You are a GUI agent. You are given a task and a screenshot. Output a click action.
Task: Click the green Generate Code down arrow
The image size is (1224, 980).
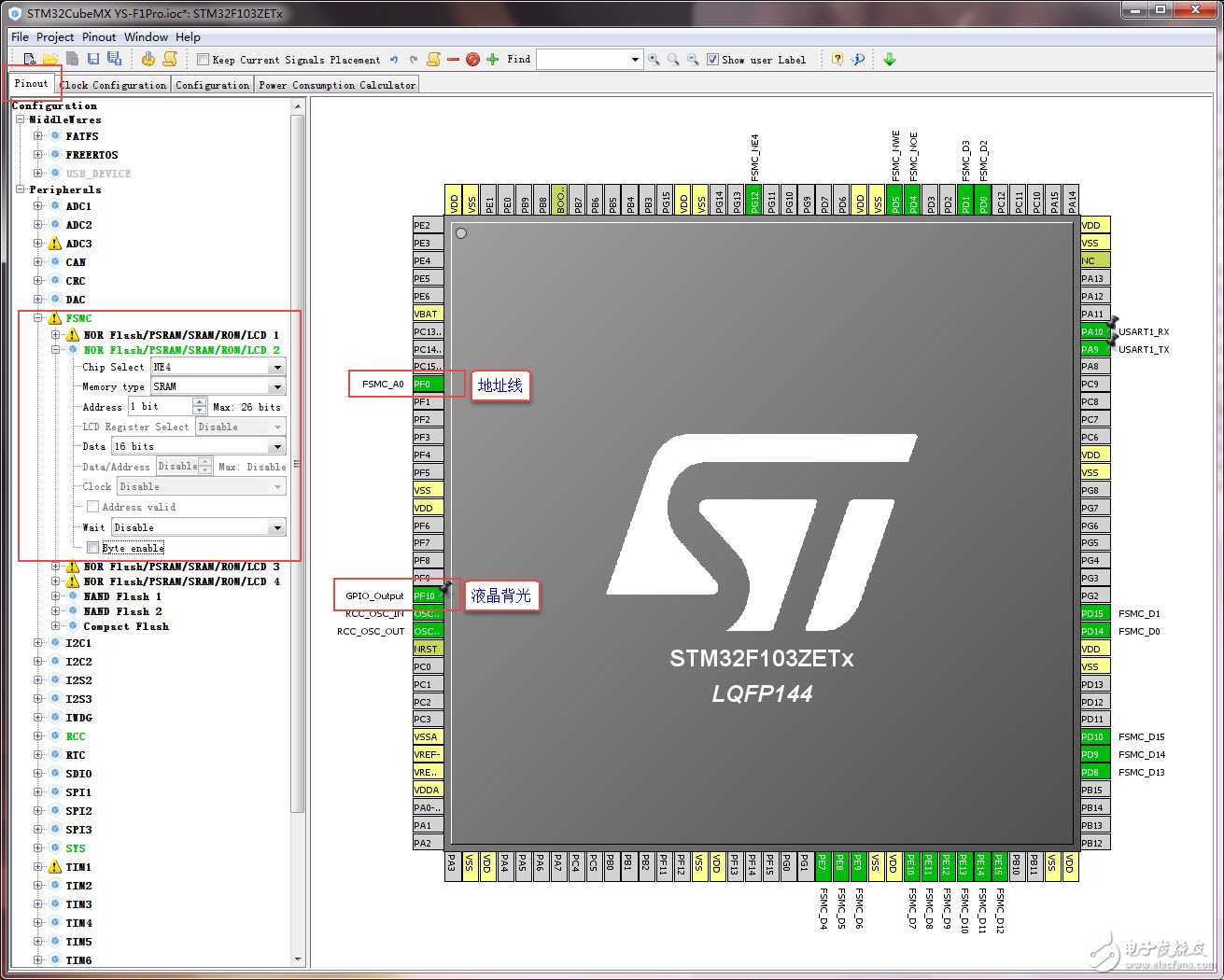pyautogui.click(x=889, y=60)
